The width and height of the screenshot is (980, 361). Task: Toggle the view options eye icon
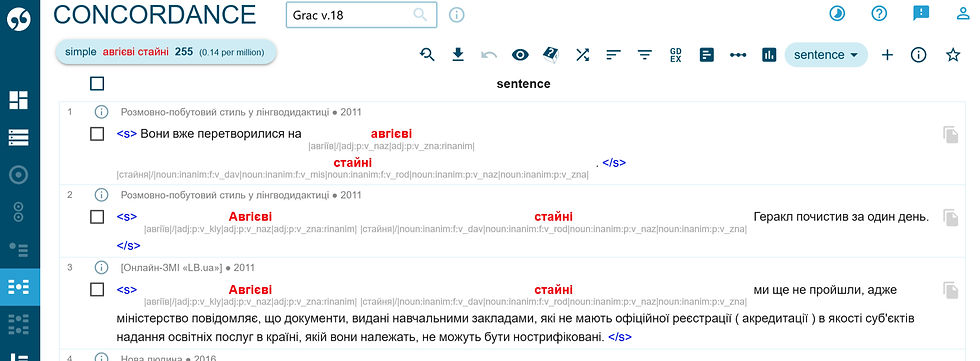[x=520, y=55]
